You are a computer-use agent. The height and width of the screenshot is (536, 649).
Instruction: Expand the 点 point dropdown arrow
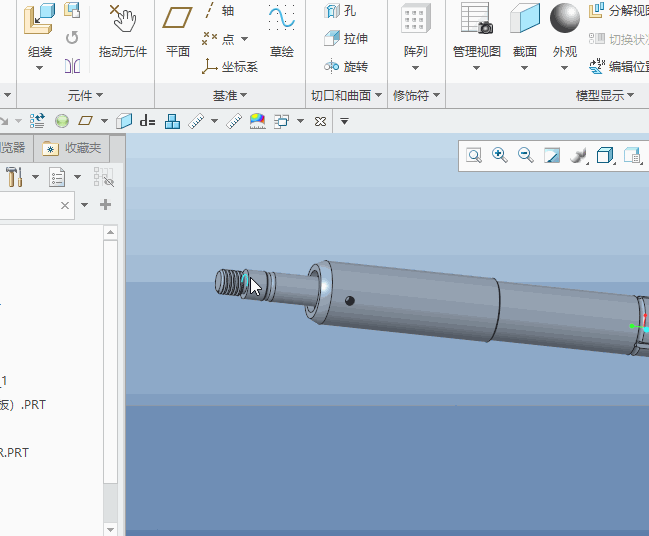[x=245, y=39]
